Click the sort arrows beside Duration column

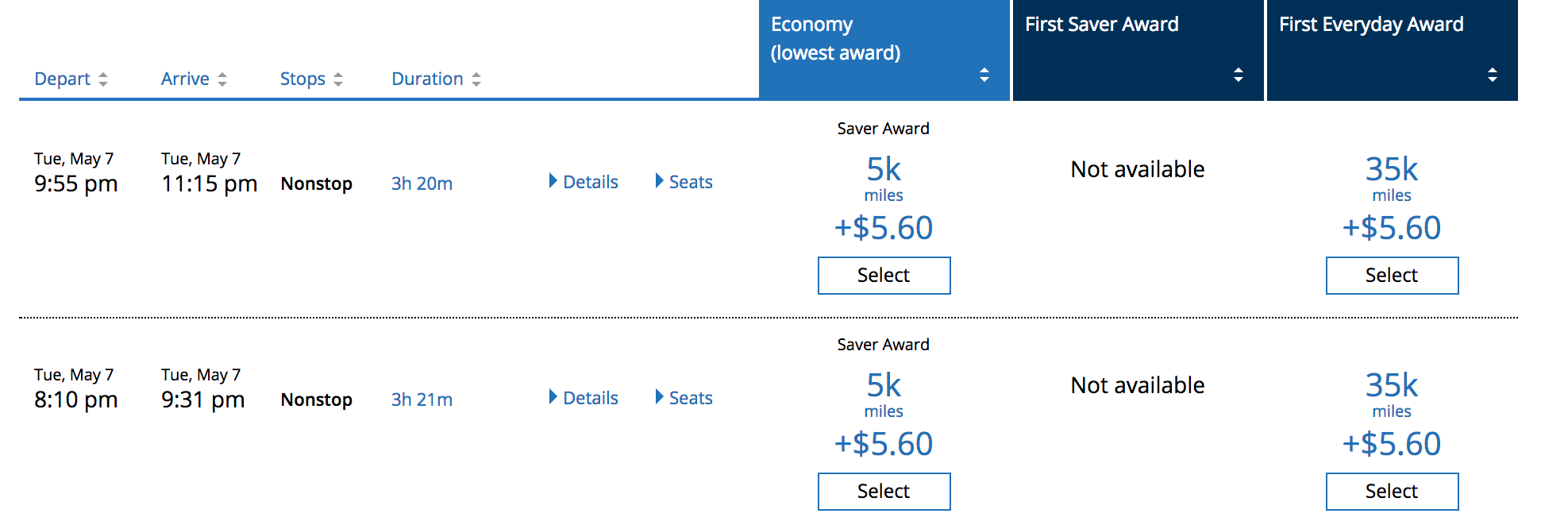(x=476, y=78)
